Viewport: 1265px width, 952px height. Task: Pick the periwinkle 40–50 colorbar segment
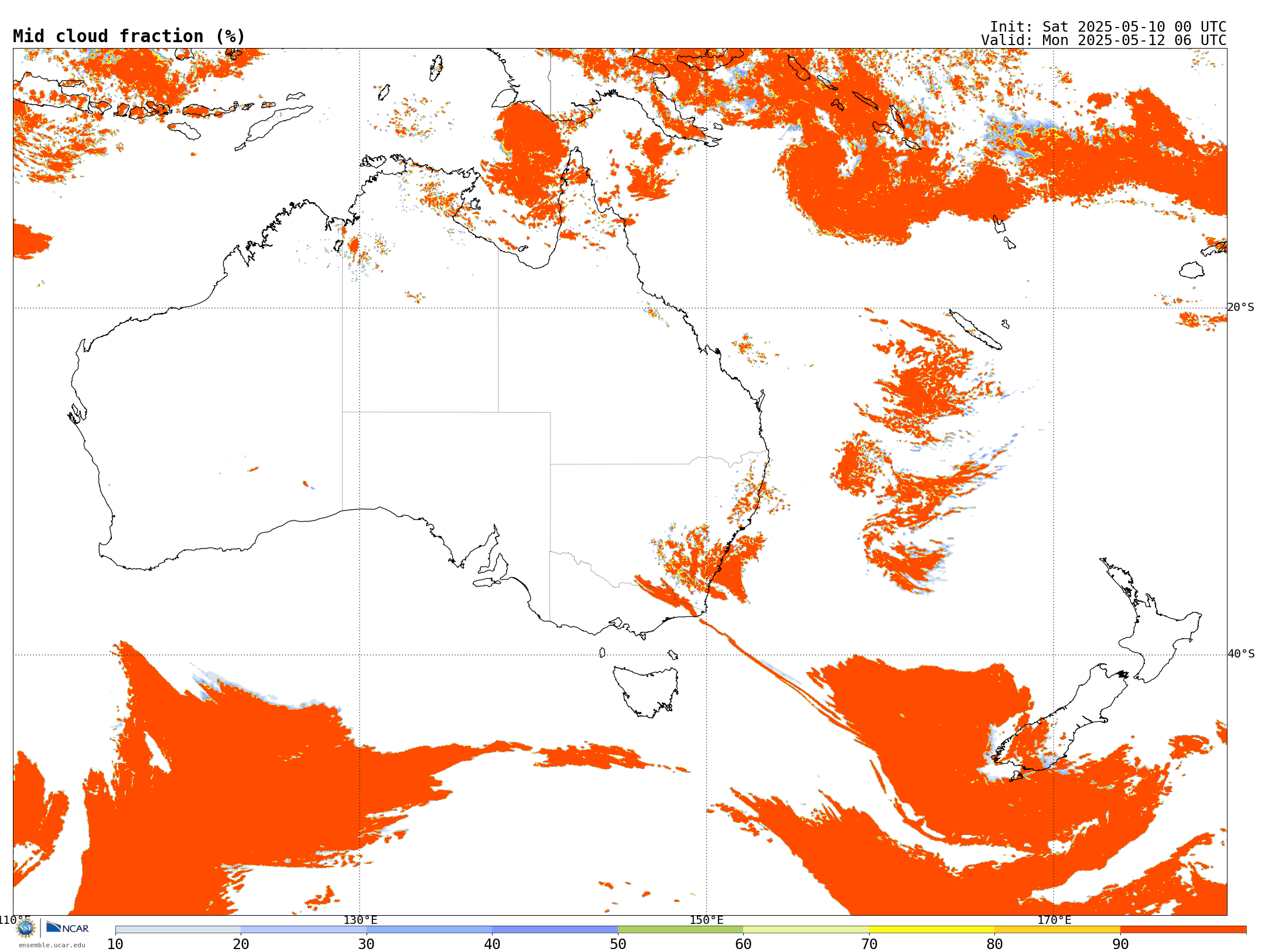555,930
